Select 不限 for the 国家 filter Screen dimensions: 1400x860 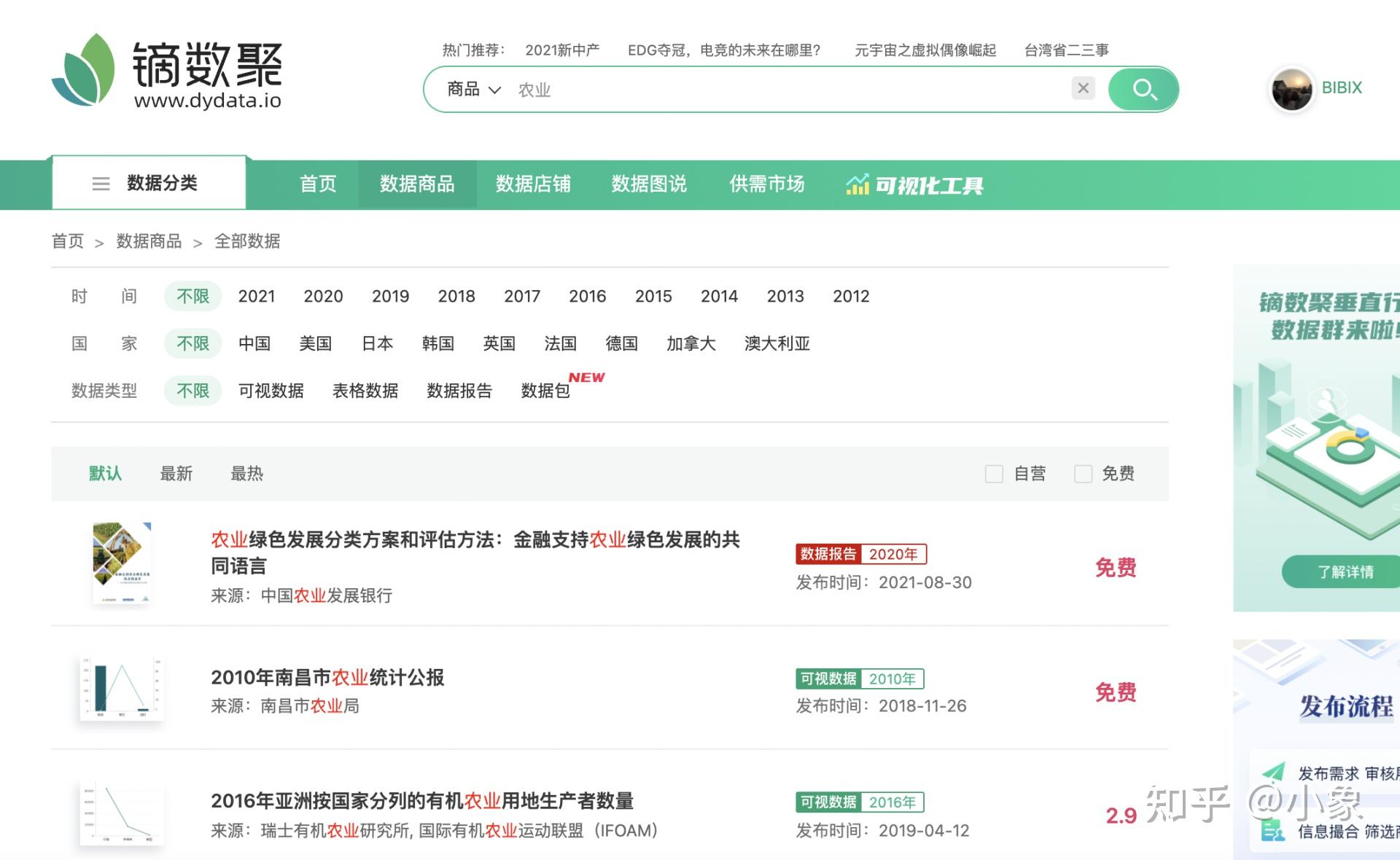coord(192,343)
